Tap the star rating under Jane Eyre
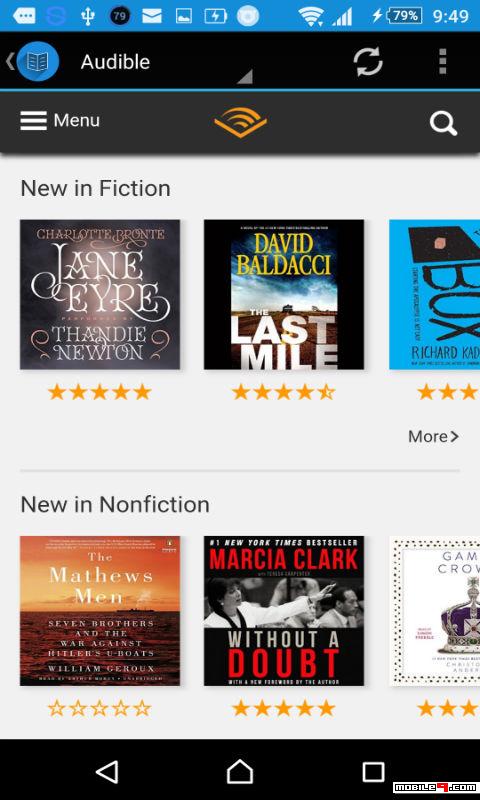 (x=99, y=392)
